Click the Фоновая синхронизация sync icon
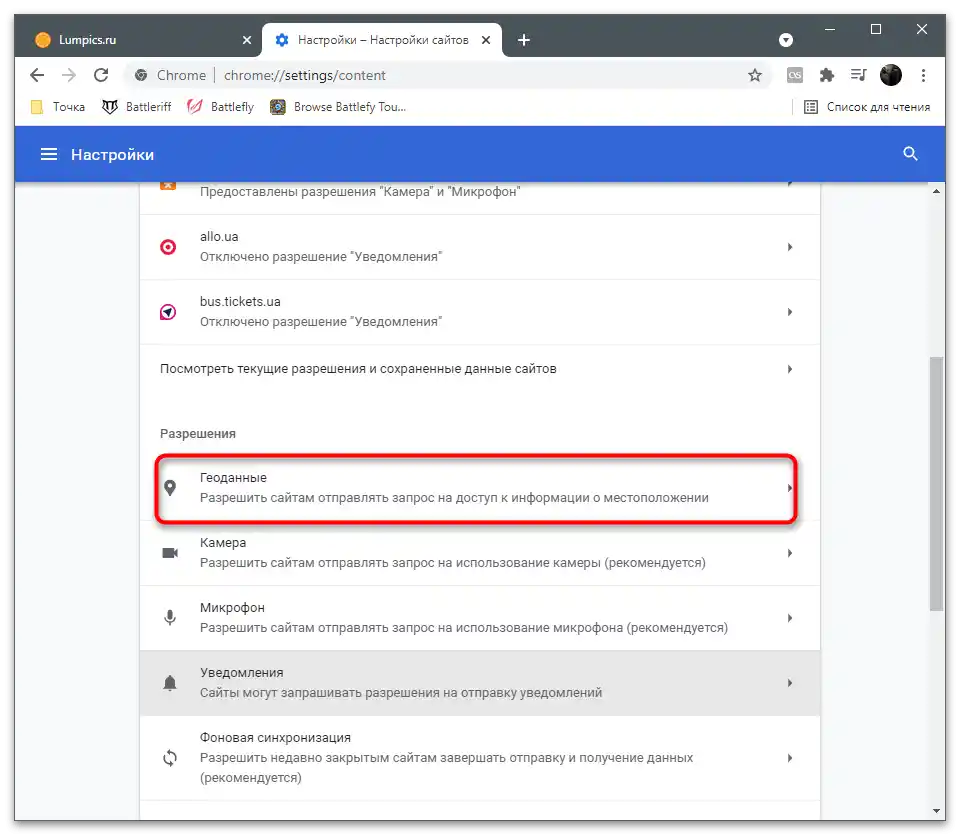The image size is (960, 835). click(170, 758)
